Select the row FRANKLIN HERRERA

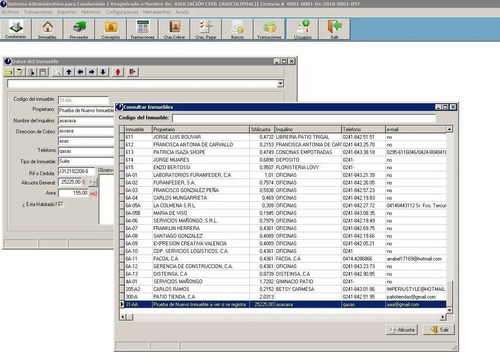[283, 228]
